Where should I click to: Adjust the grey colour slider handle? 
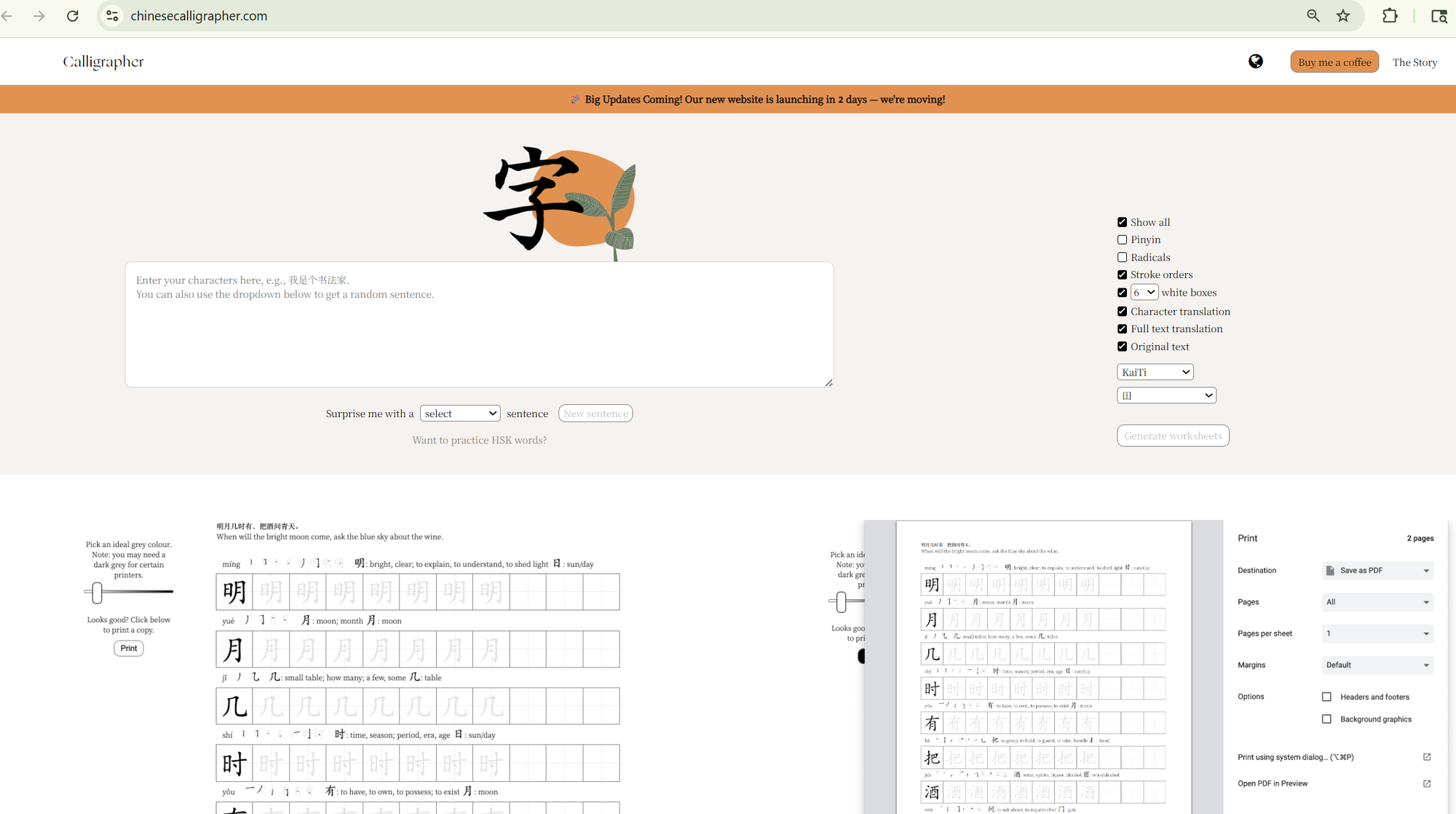click(x=97, y=592)
